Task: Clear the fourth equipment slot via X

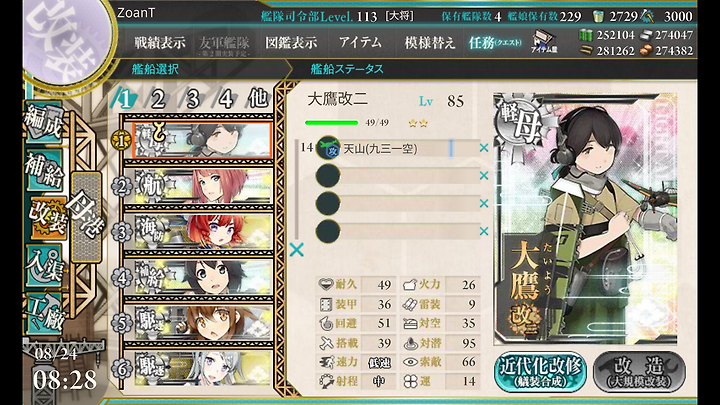Action: [x=484, y=231]
